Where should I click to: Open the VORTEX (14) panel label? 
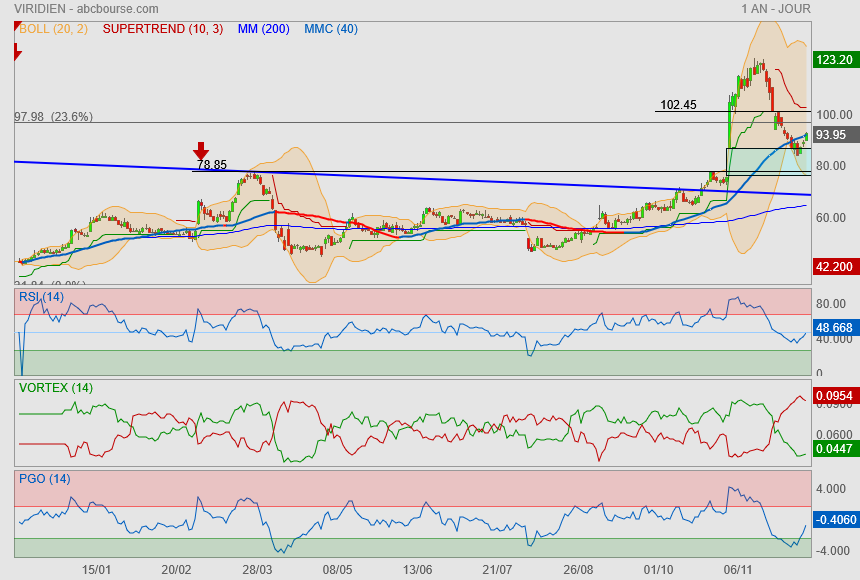56,388
